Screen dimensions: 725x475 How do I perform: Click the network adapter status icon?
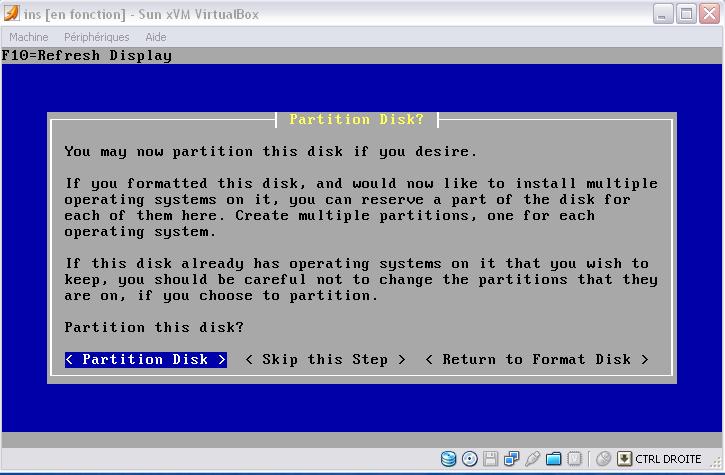[512, 460]
